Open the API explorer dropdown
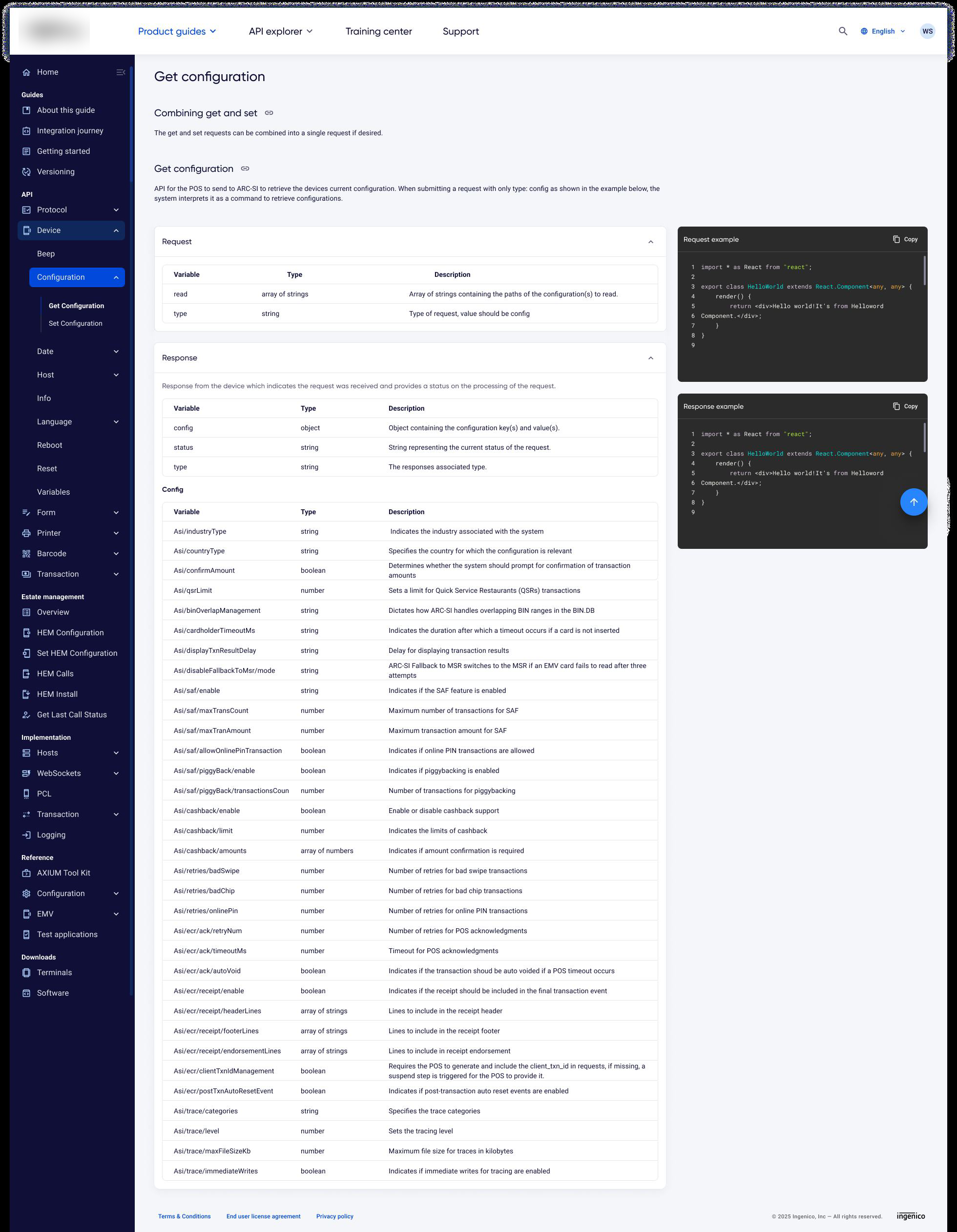Viewport: 957px width, 1232px height. (280, 32)
